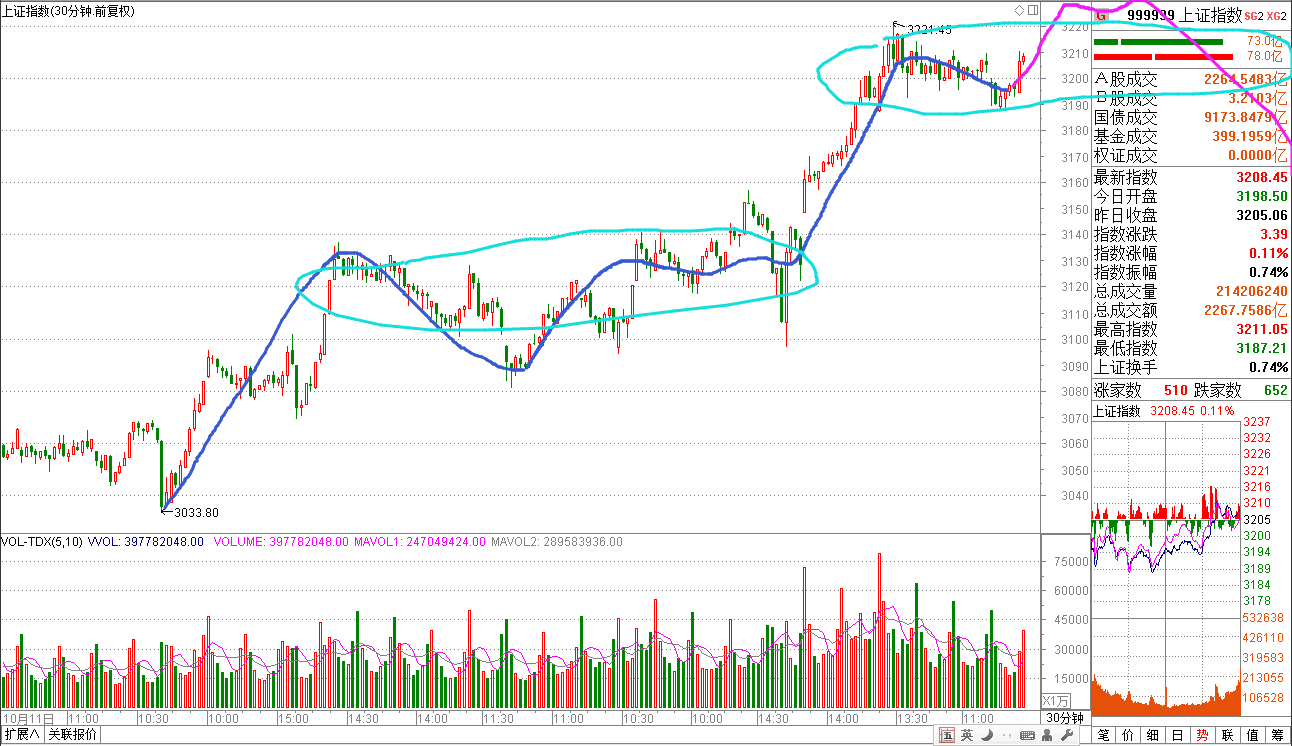Open the 30分钟 period selector
This screenshot has height=746, width=1292.
pyautogui.click(x=1064, y=718)
